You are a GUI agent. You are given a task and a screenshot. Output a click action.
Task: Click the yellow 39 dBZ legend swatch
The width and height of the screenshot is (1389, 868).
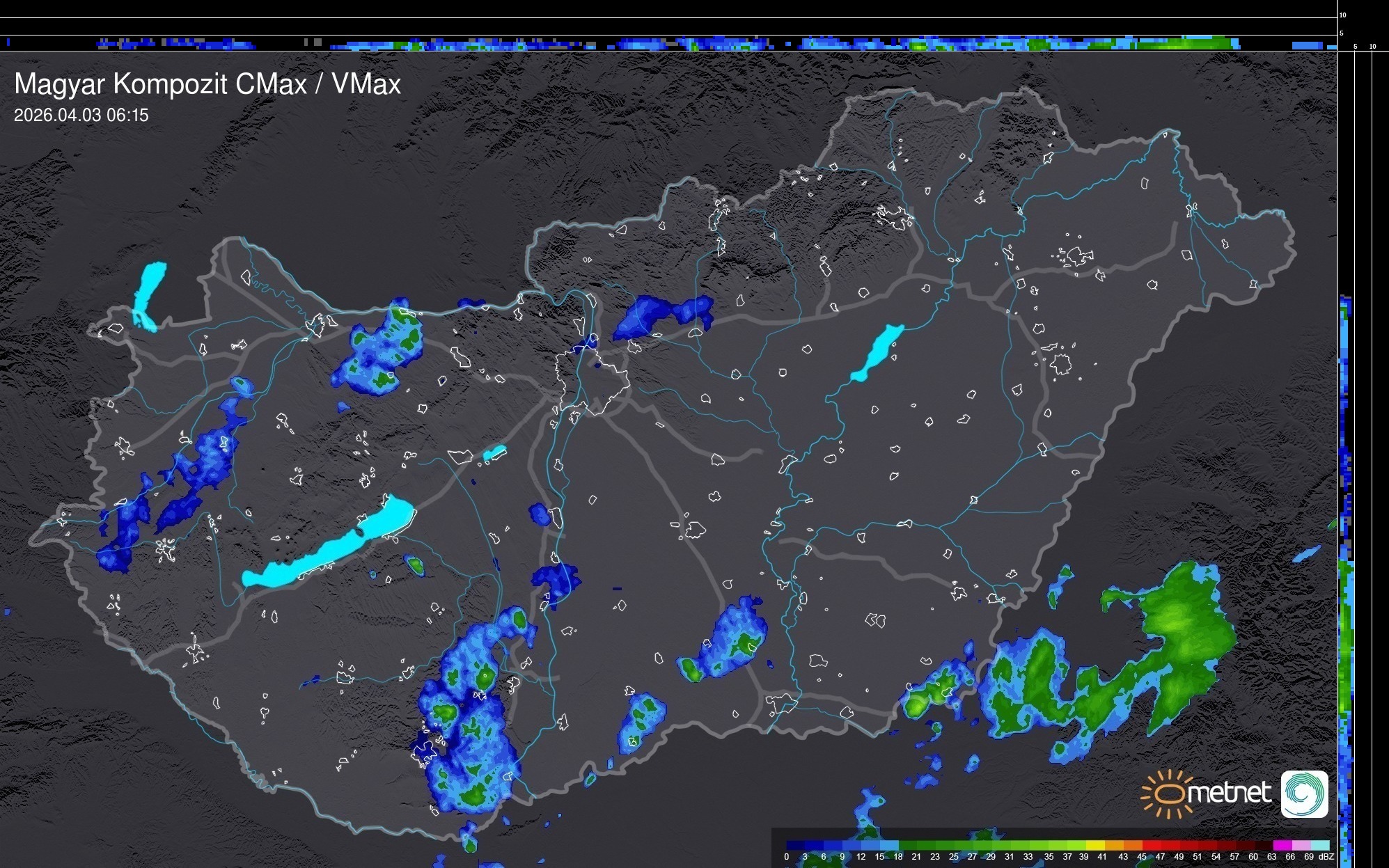[x=1094, y=845]
